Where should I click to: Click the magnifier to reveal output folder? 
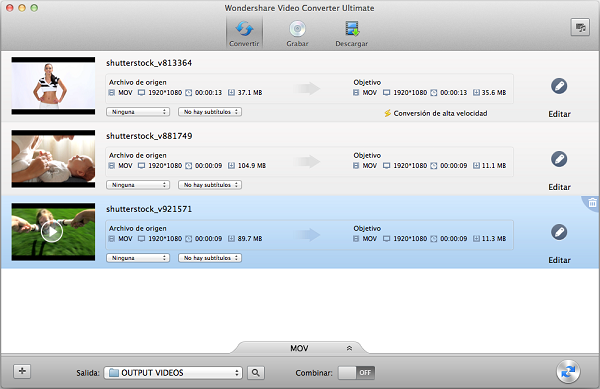(x=256, y=373)
